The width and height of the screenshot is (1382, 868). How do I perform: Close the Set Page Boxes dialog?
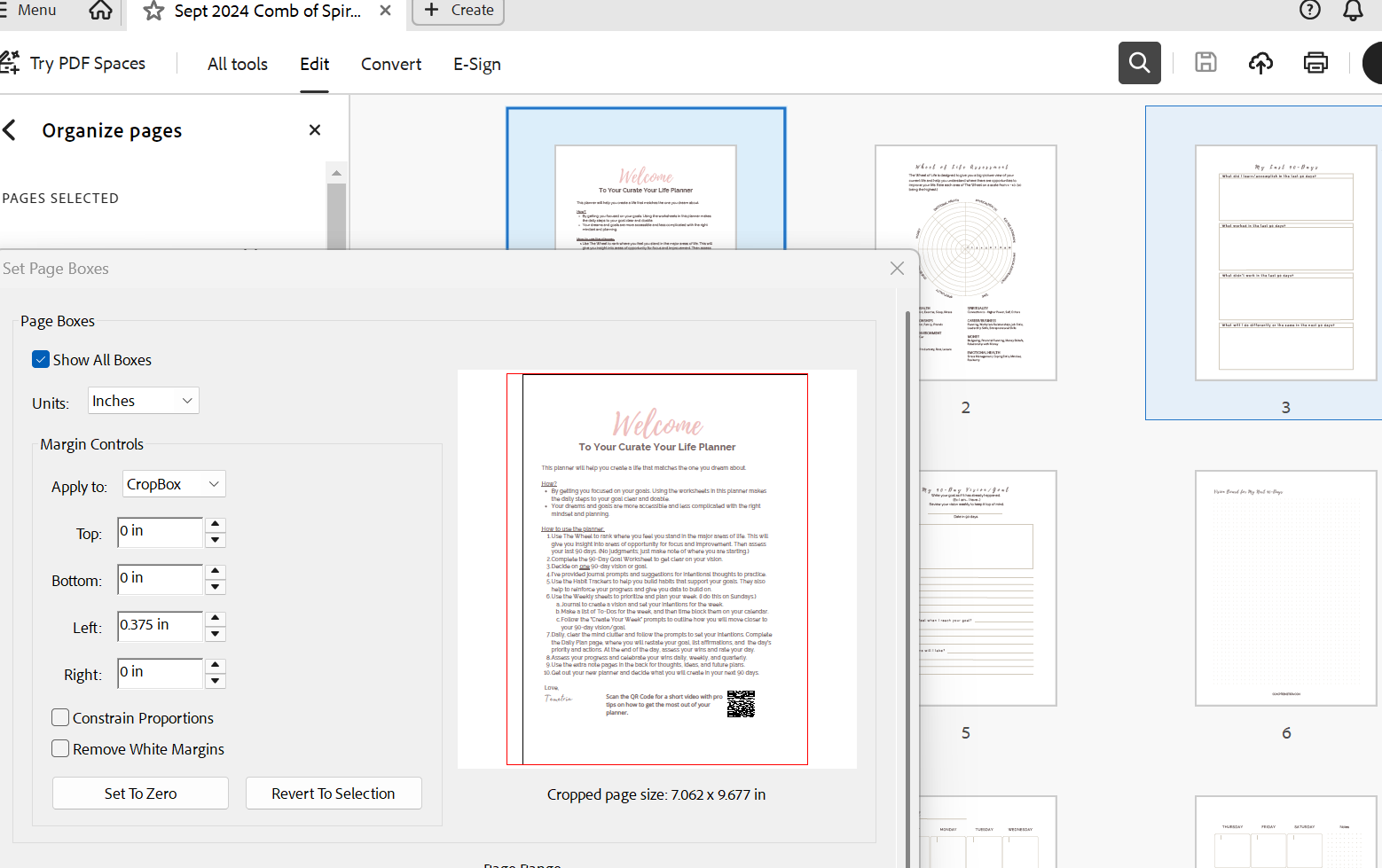point(897,269)
